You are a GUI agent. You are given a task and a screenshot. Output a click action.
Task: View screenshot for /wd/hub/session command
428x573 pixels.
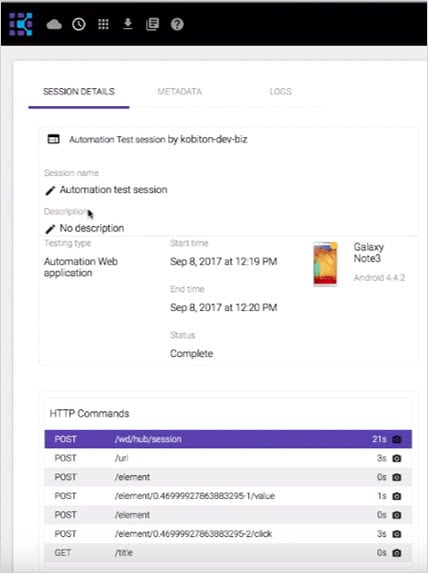tap(397, 439)
